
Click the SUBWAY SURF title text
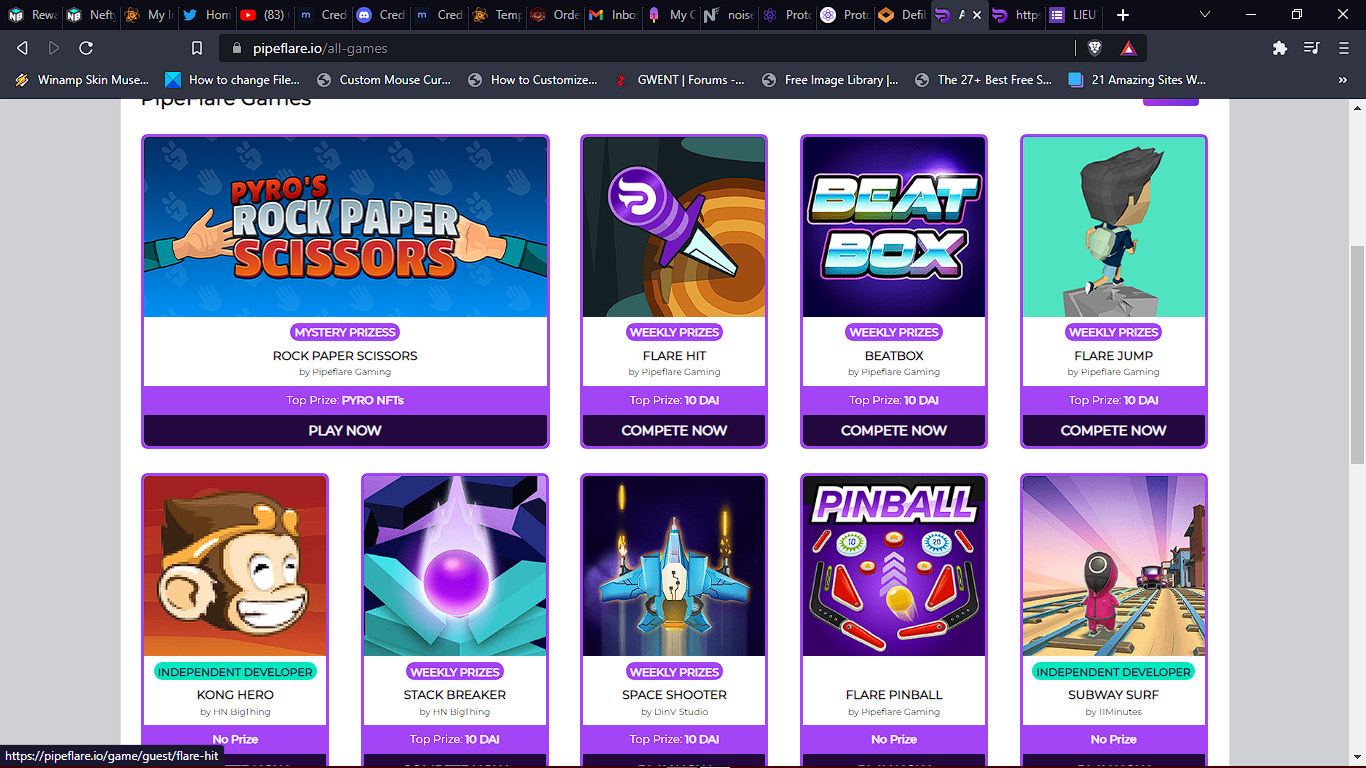tap(1114, 695)
